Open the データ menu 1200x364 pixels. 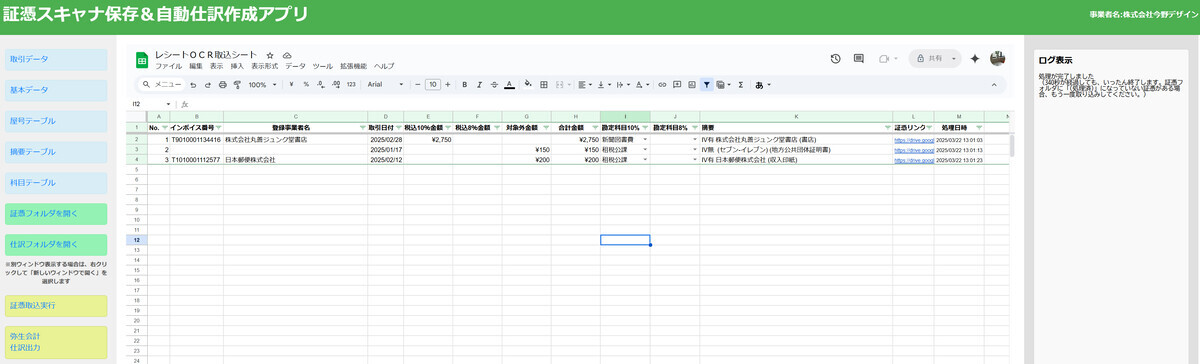[x=295, y=65]
